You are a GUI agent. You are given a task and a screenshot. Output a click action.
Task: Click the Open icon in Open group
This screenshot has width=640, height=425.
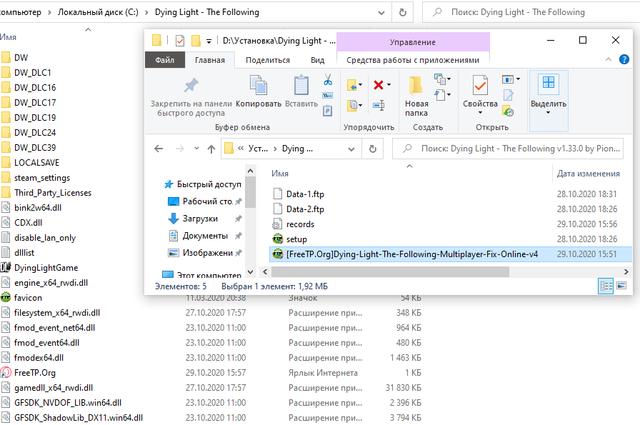508,79
